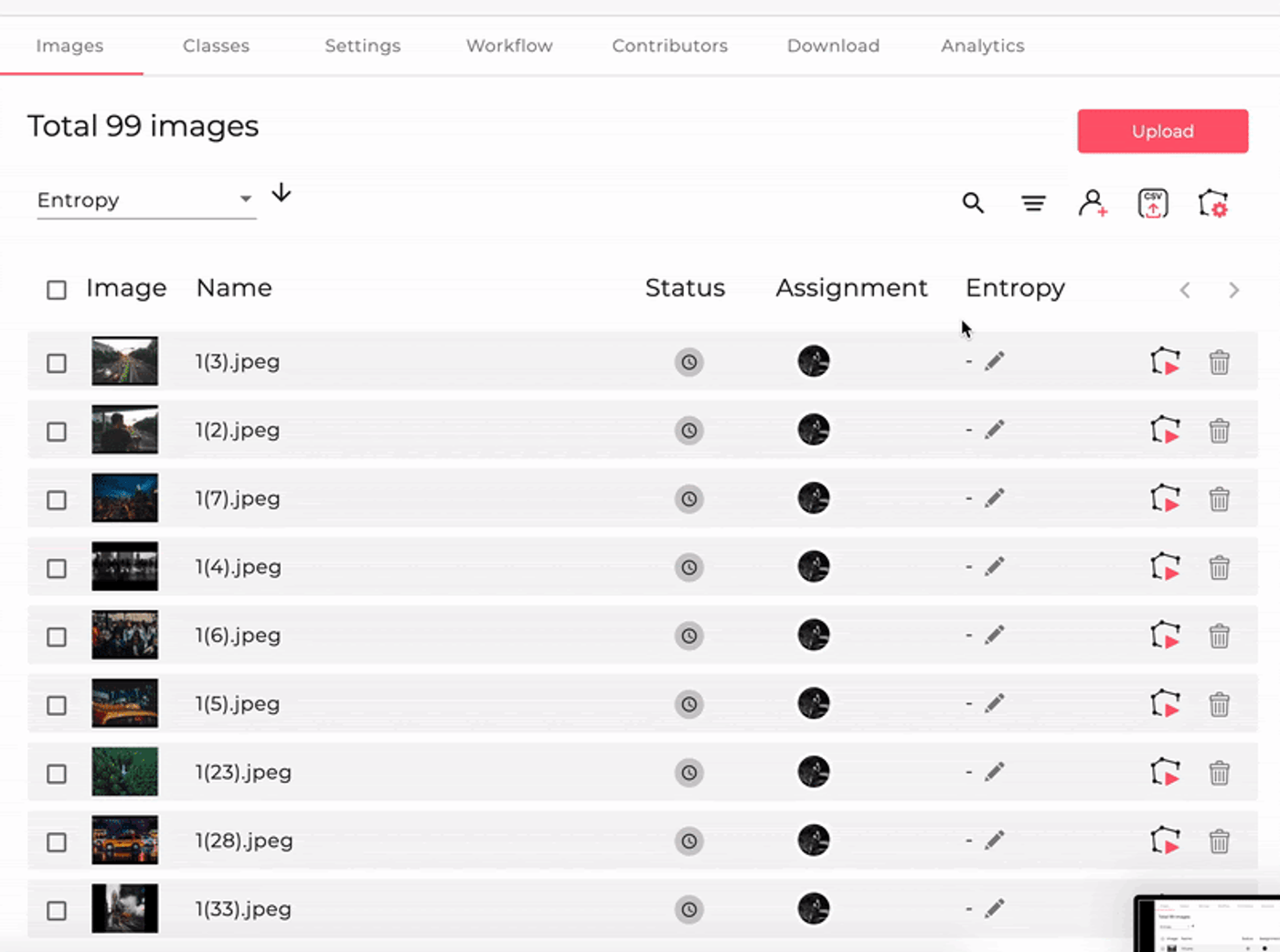
Task: Open the Entropy sort dropdown
Action: point(145,200)
